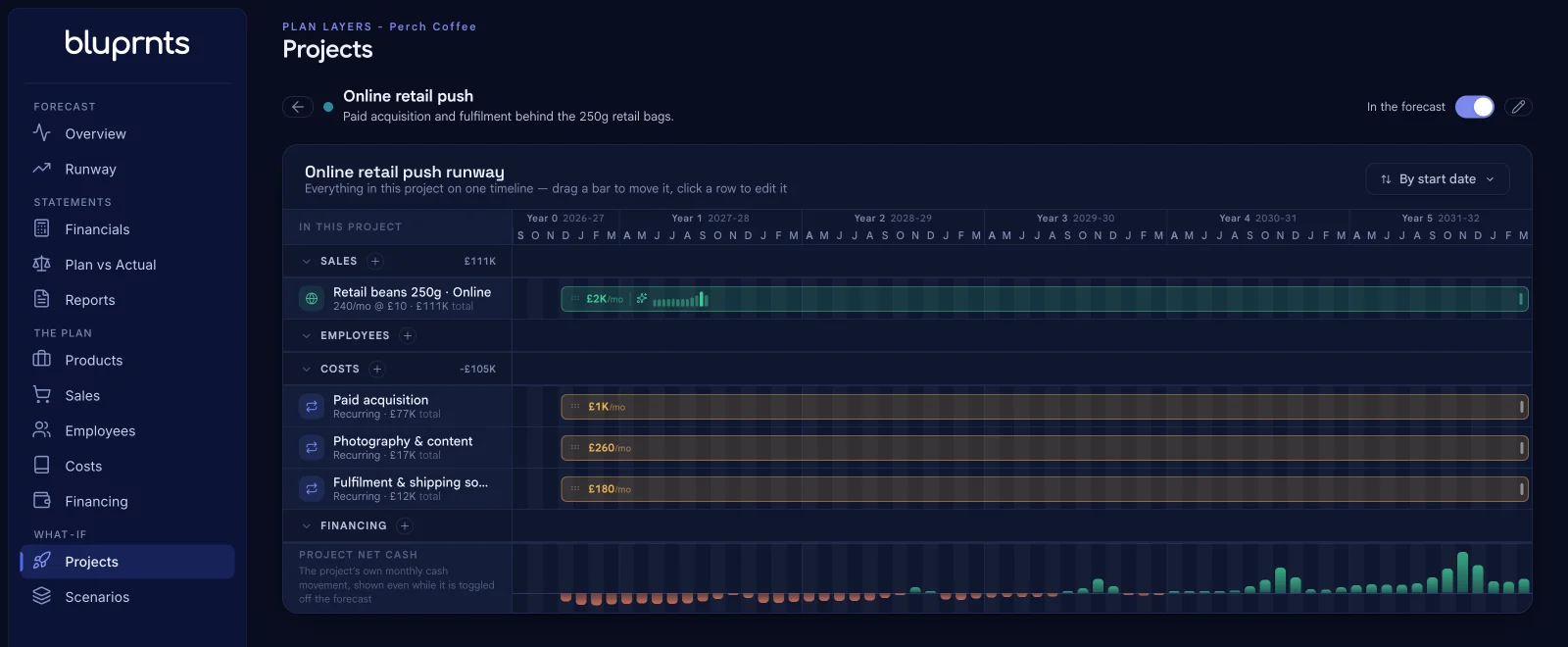Click the green £2K/mo timeline bar
Image resolution: width=1568 pixels, height=647 pixels.
tap(1044, 299)
